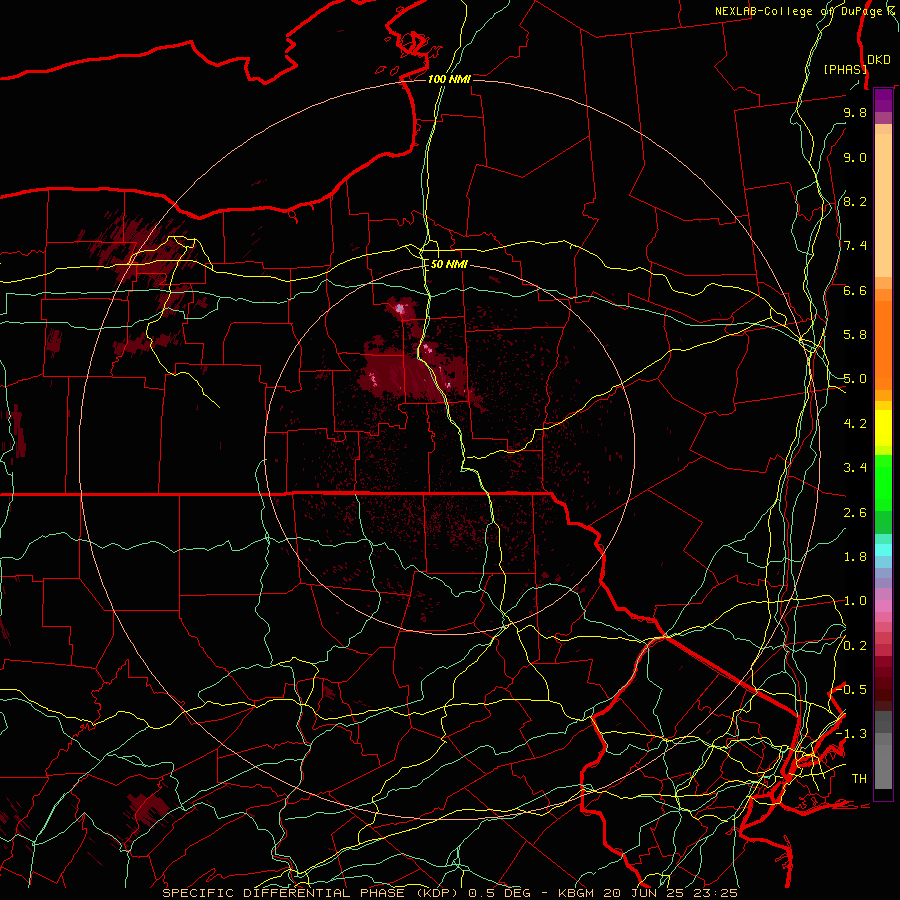Image resolution: width=900 pixels, height=900 pixels.
Task: Click the TH label on the color scale
Action: point(859,779)
